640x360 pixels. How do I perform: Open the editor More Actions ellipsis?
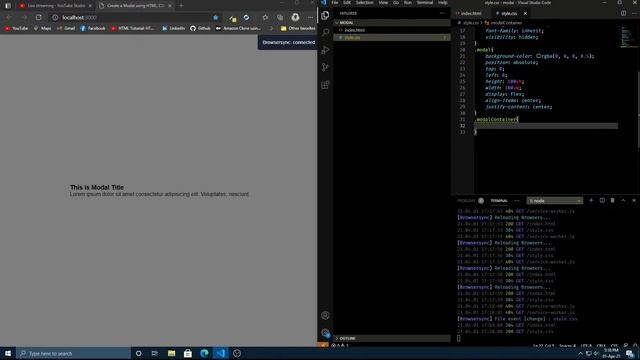pyautogui.click(x=634, y=13)
